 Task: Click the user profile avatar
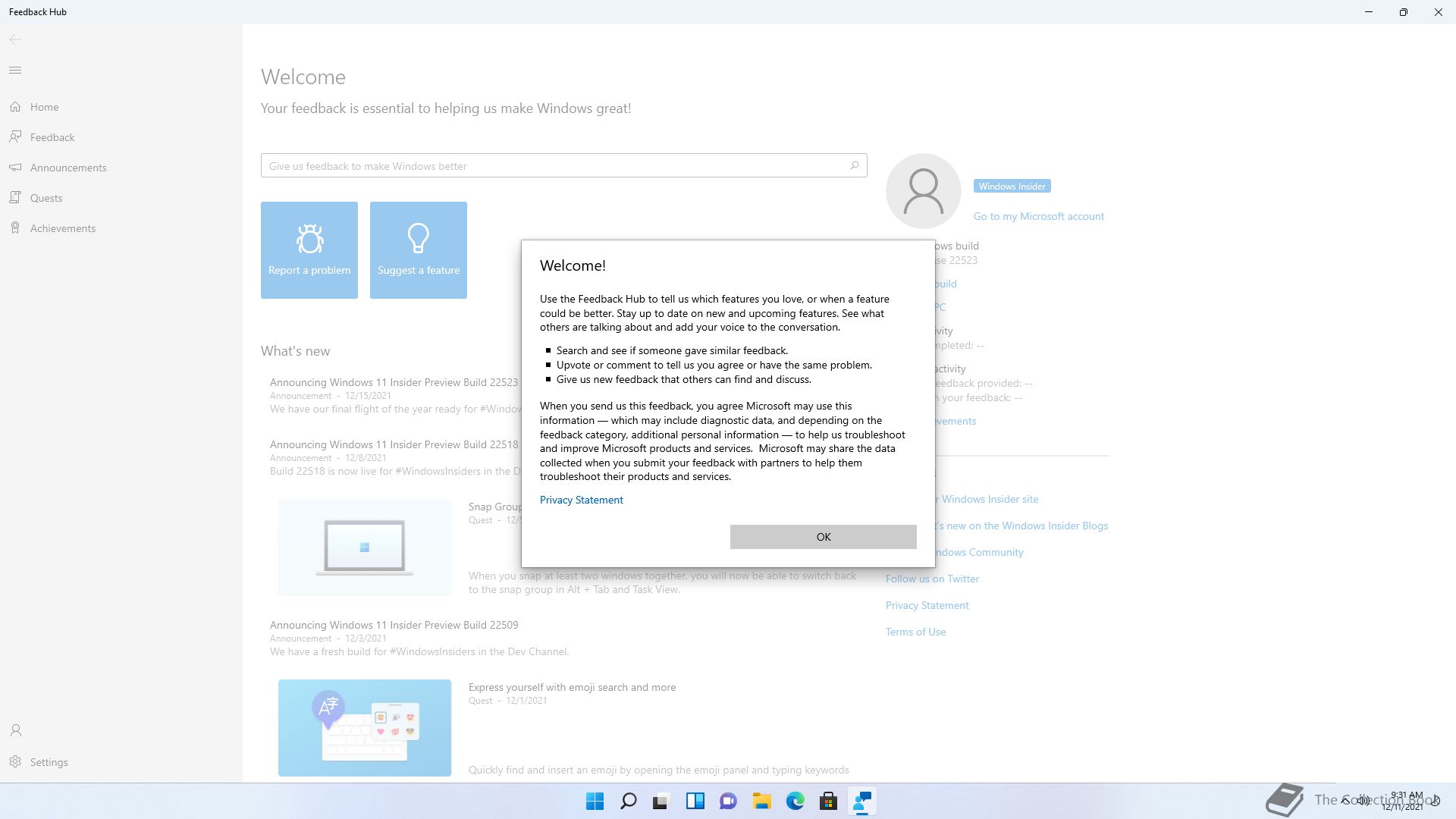pos(924,191)
